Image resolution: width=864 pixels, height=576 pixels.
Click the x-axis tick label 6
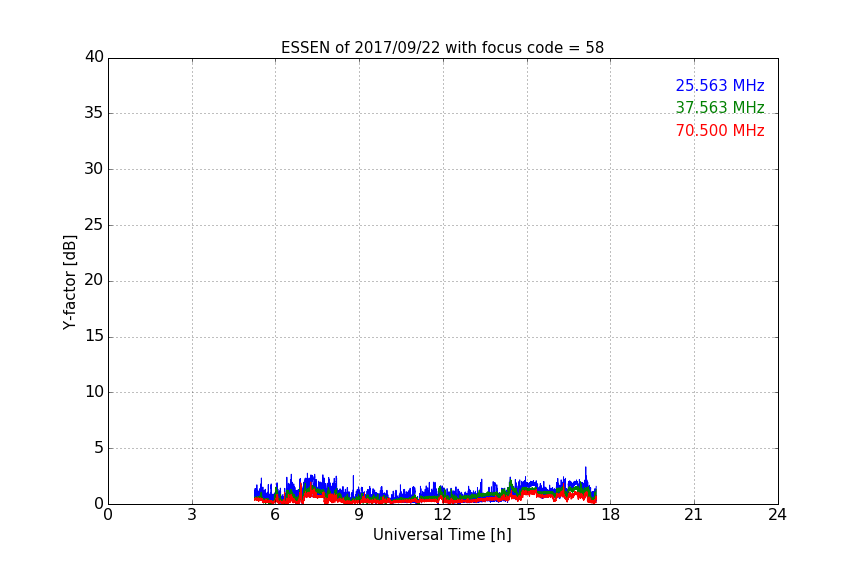click(x=275, y=515)
